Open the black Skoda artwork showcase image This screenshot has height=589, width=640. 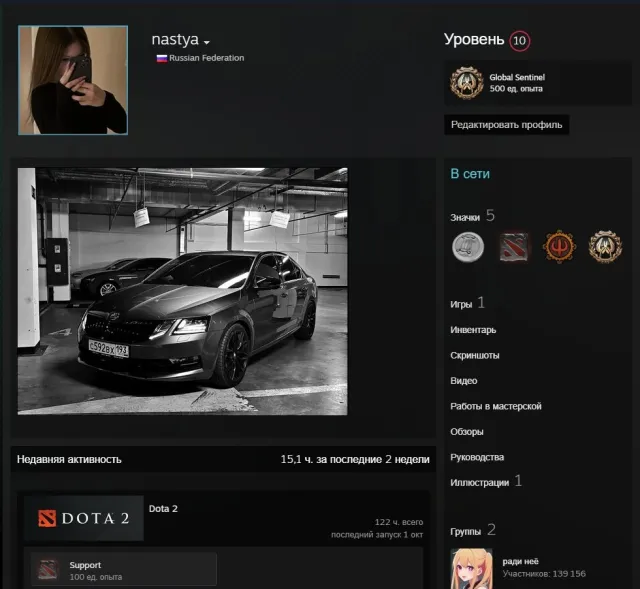[182, 291]
